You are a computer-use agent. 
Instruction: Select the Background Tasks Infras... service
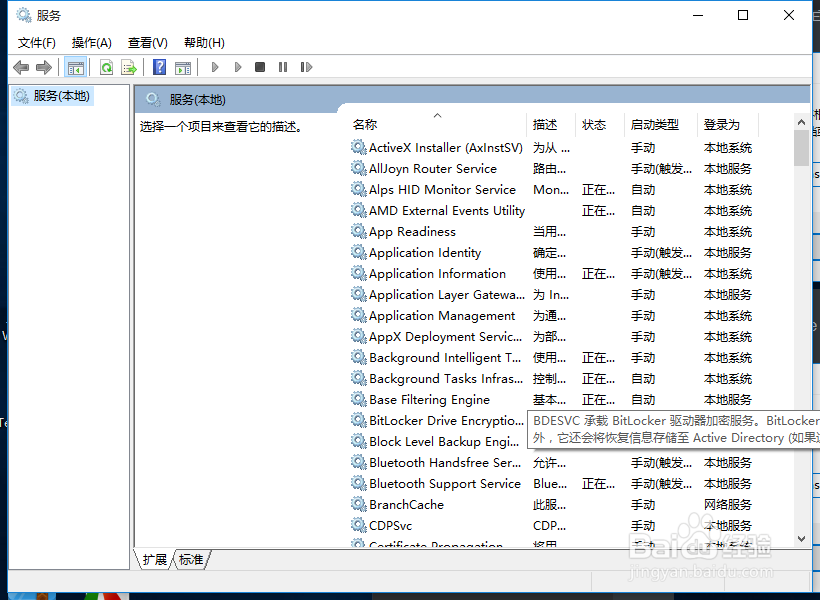446,379
